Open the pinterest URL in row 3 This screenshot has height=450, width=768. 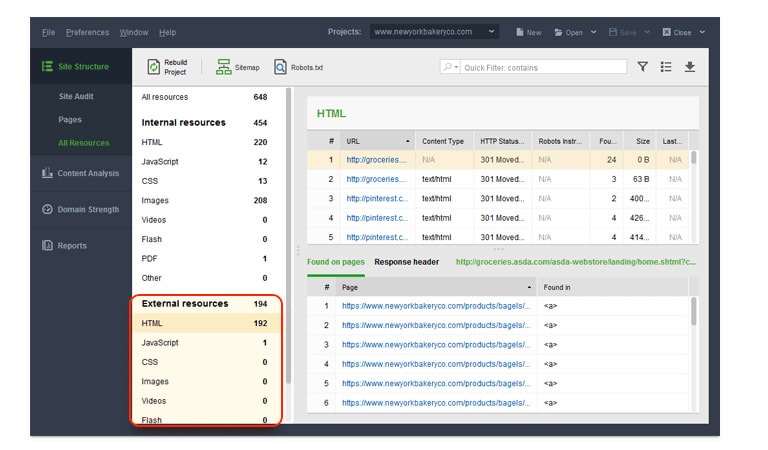pyautogui.click(x=377, y=198)
